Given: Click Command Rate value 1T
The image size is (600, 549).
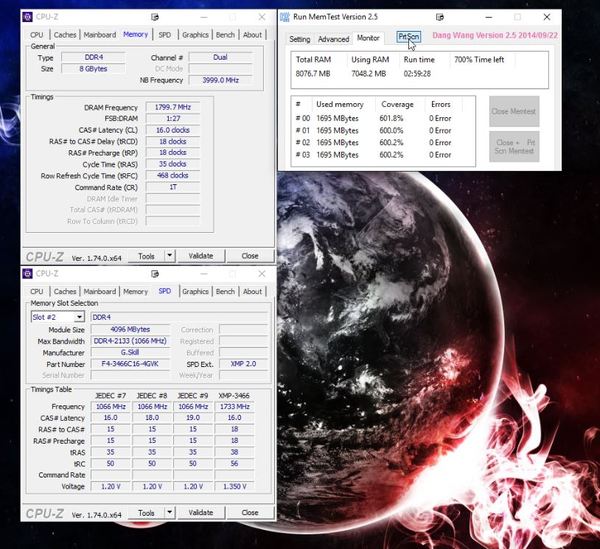Looking at the screenshot, I should click(173, 187).
